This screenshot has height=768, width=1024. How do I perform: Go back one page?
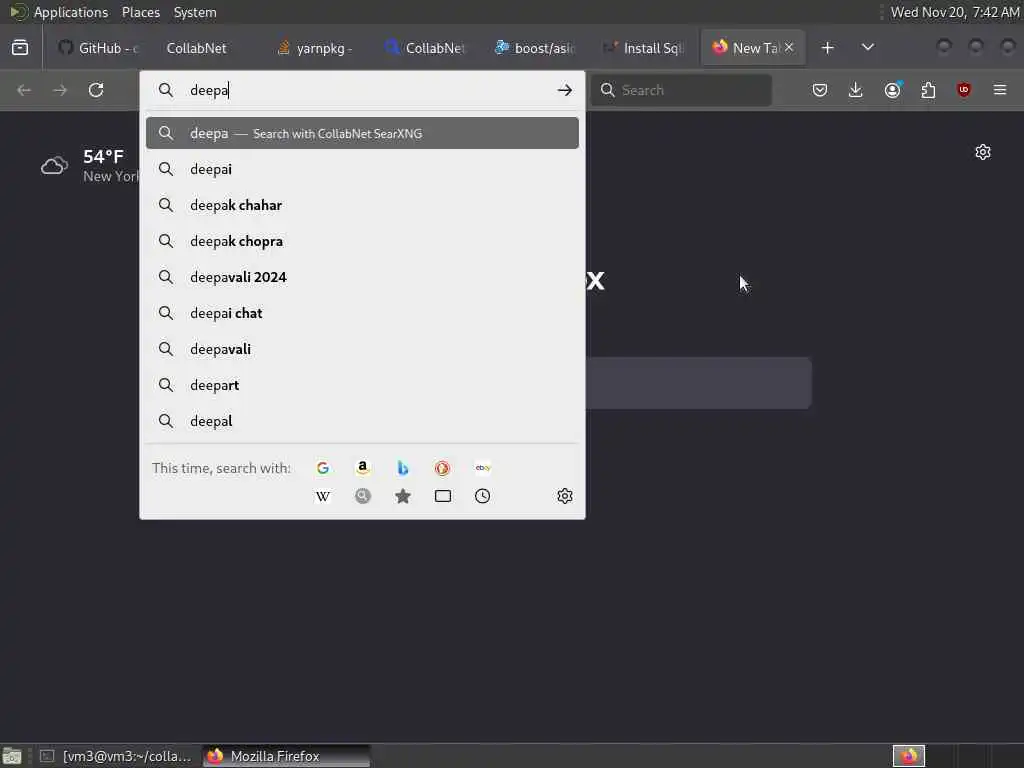click(x=24, y=90)
